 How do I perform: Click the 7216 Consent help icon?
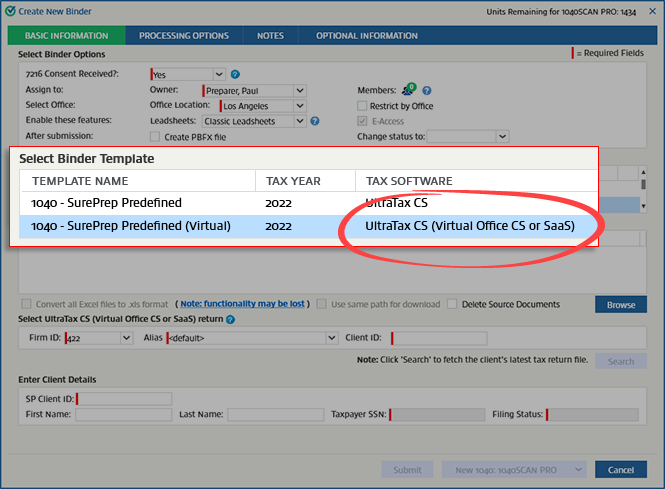235,74
